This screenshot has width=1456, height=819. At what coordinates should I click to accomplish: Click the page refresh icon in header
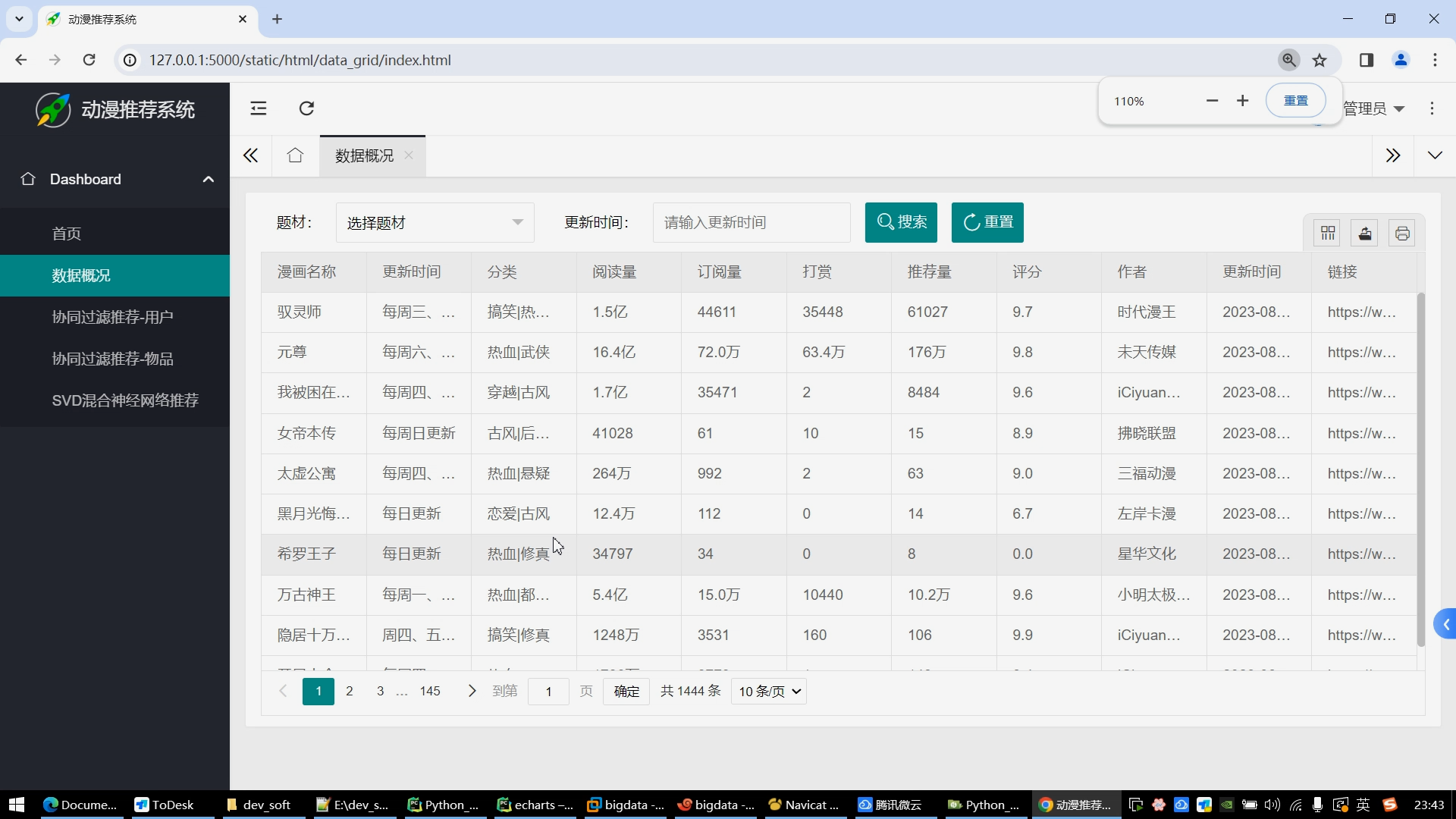coord(306,108)
